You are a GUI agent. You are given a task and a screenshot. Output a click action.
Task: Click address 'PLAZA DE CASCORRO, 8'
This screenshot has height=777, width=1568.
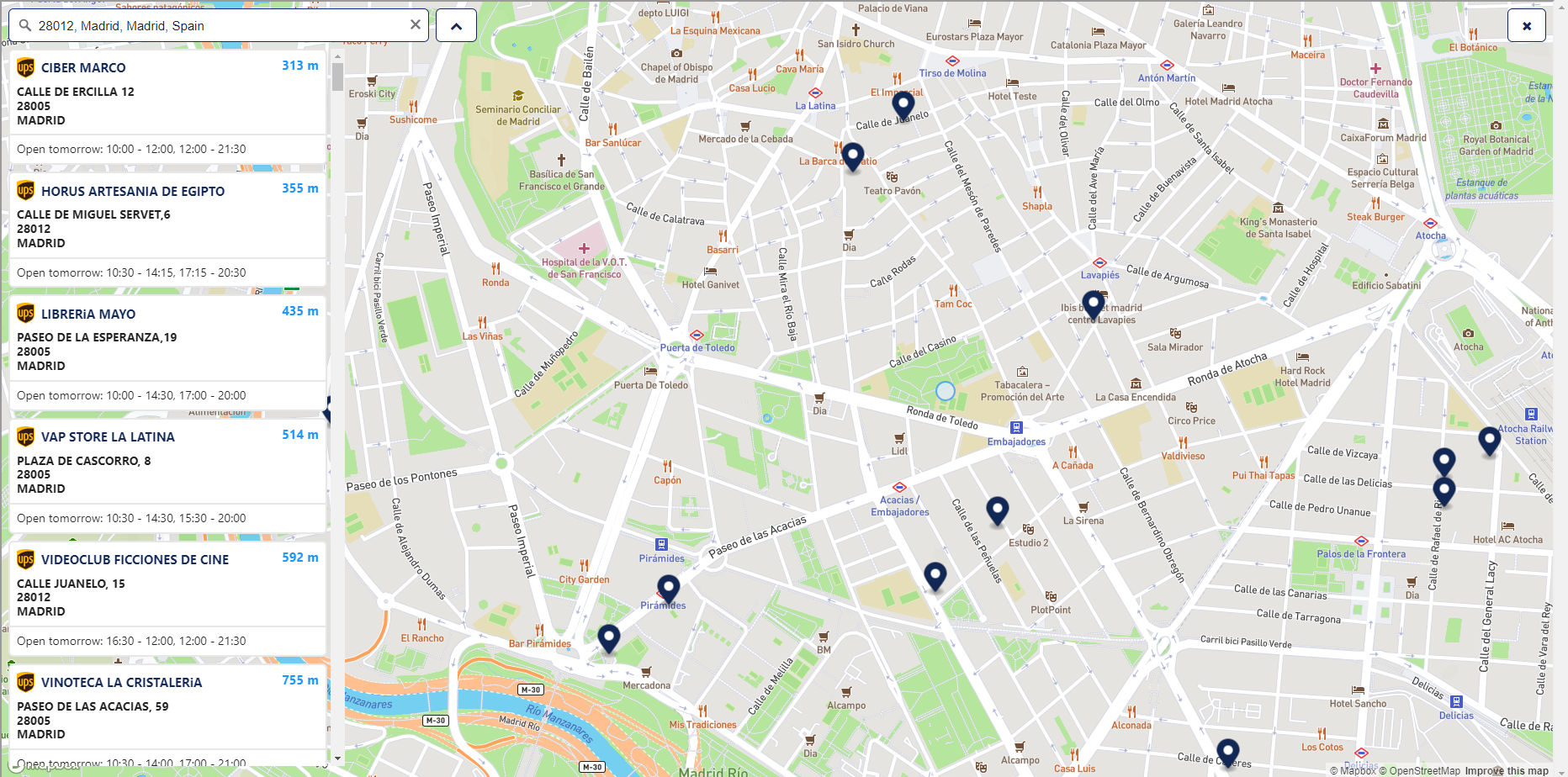84,461
